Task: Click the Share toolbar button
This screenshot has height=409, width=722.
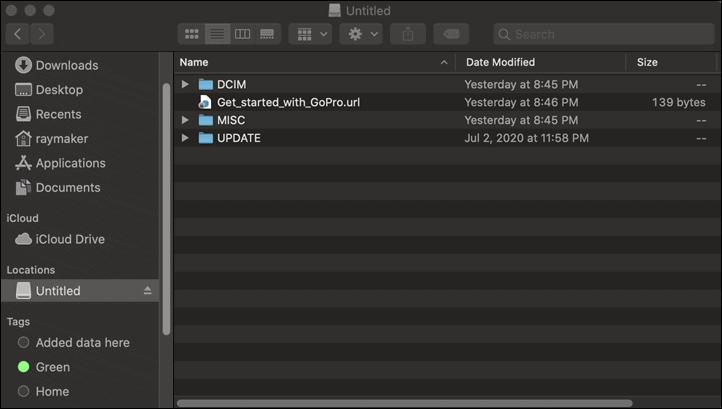Action: coord(408,34)
